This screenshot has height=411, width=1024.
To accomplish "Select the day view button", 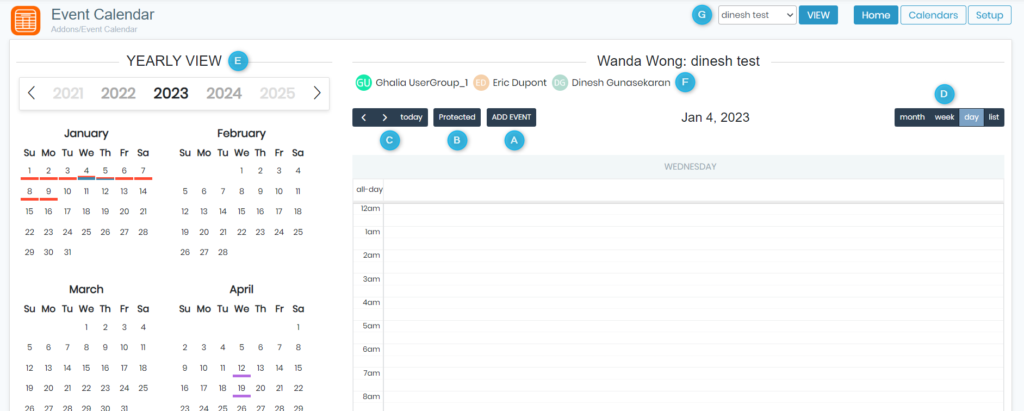I will 972,118.
